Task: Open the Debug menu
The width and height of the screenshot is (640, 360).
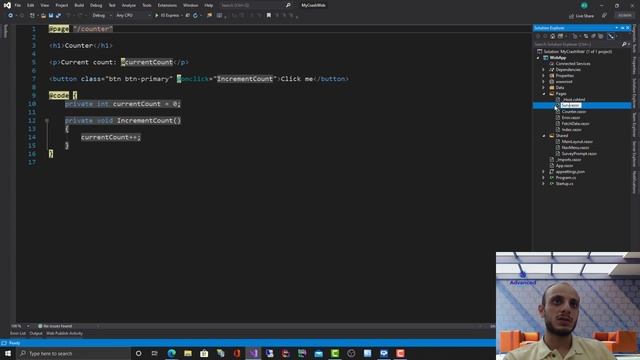Action: pos(96,5)
